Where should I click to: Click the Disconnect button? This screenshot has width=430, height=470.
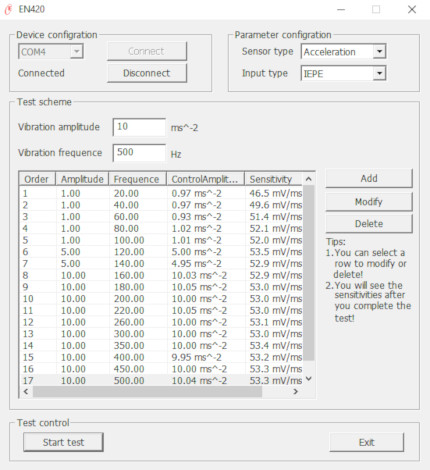click(147, 73)
